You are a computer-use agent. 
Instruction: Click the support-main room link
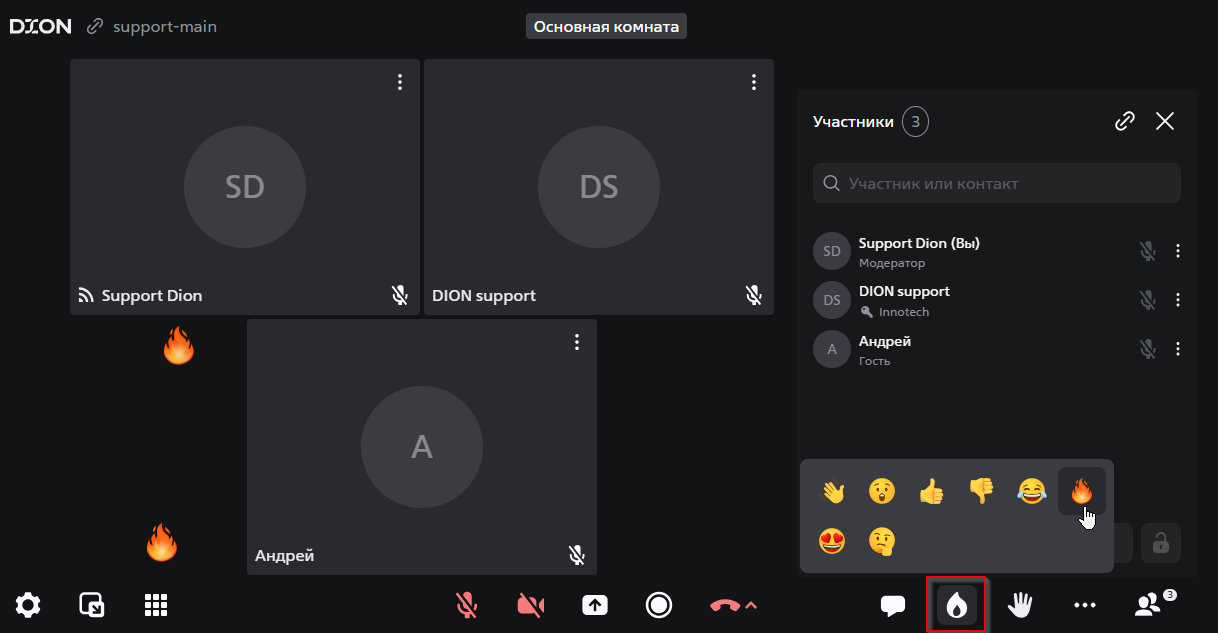[x=164, y=26]
